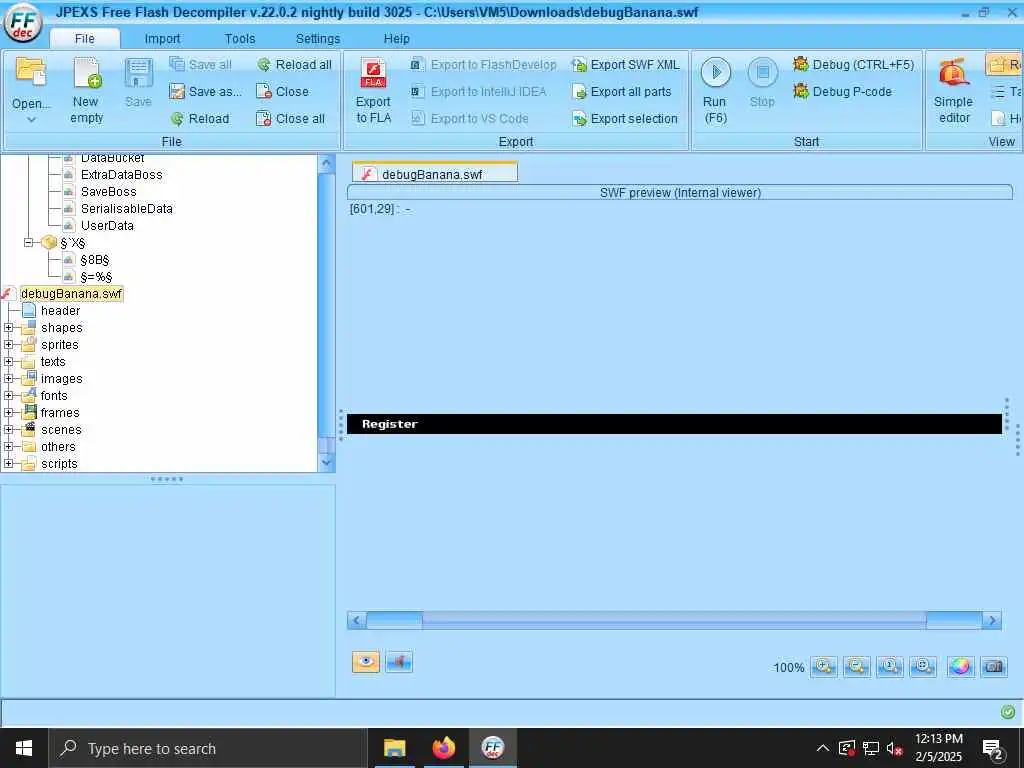Open a file with the Open icon
The height and width of the screenshot is (768, 1024).
[x=31, y=73]
